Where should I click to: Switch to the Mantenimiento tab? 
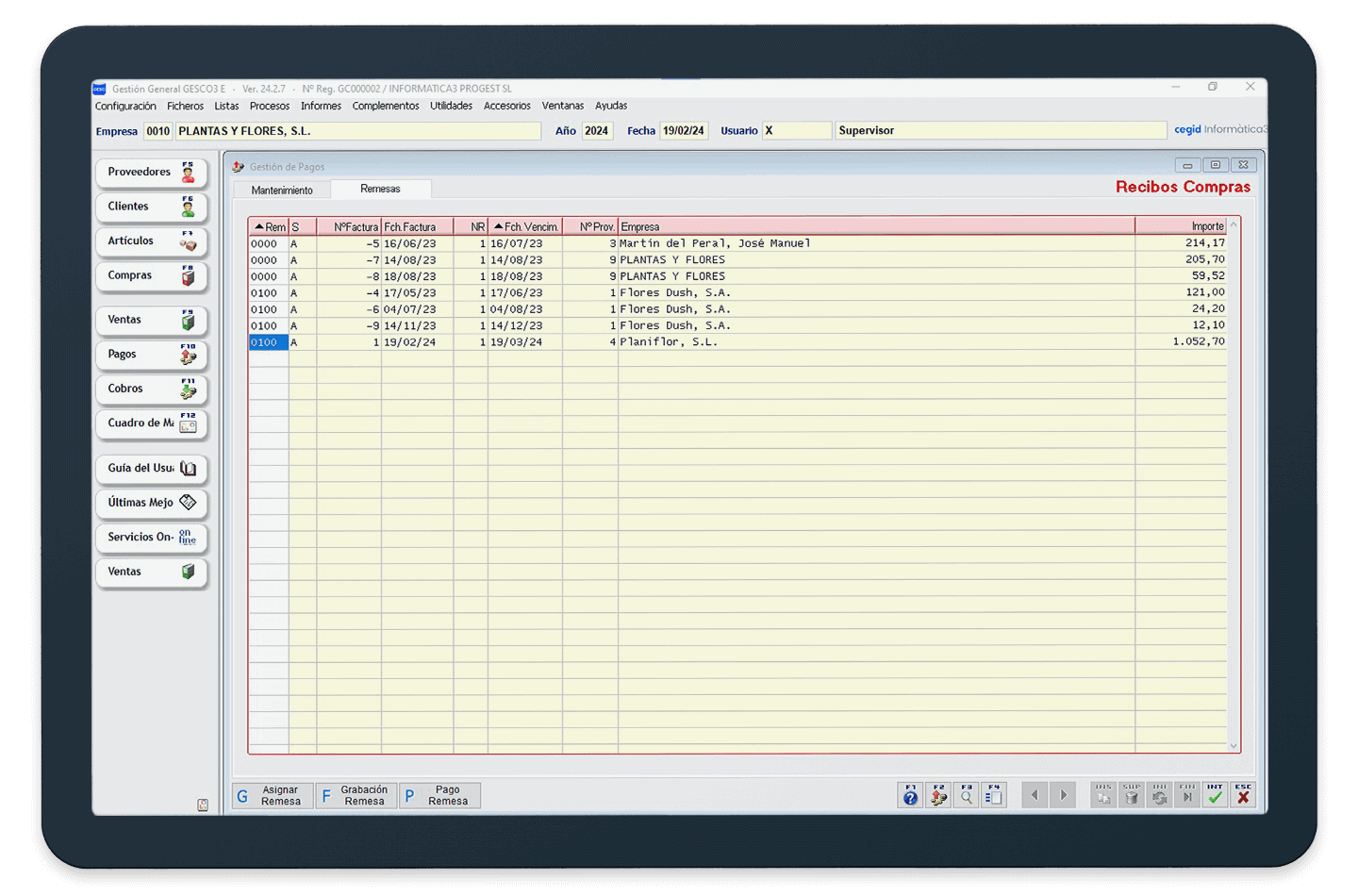click(282, 191)
